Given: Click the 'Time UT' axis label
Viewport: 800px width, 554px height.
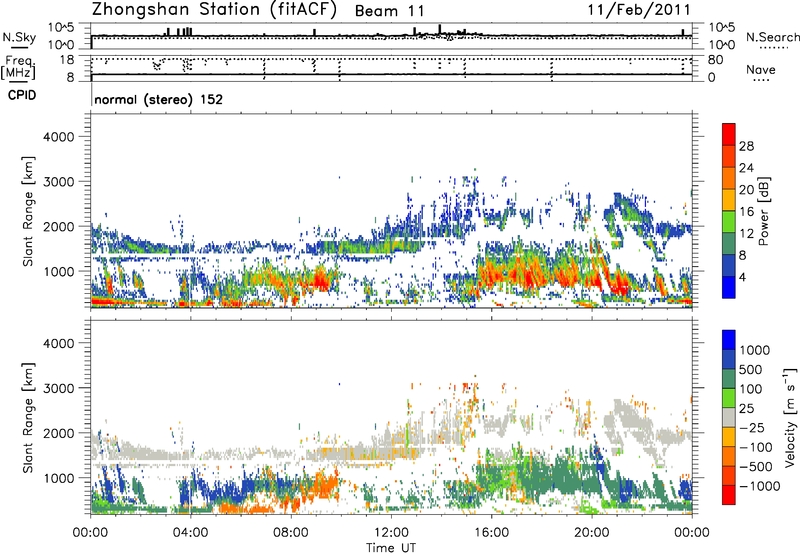Looking at the screenshot, I should coord(391,547).
